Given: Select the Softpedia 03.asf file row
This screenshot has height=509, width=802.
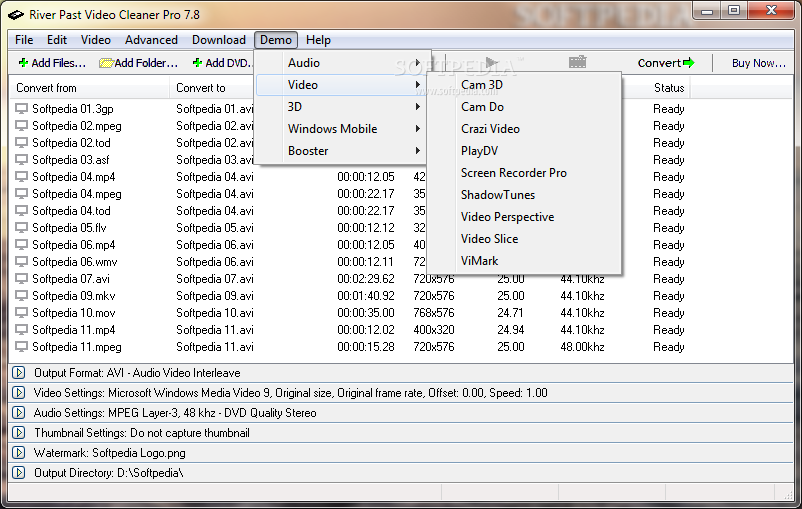Looking at the screenshot, I should coord(71,160).
